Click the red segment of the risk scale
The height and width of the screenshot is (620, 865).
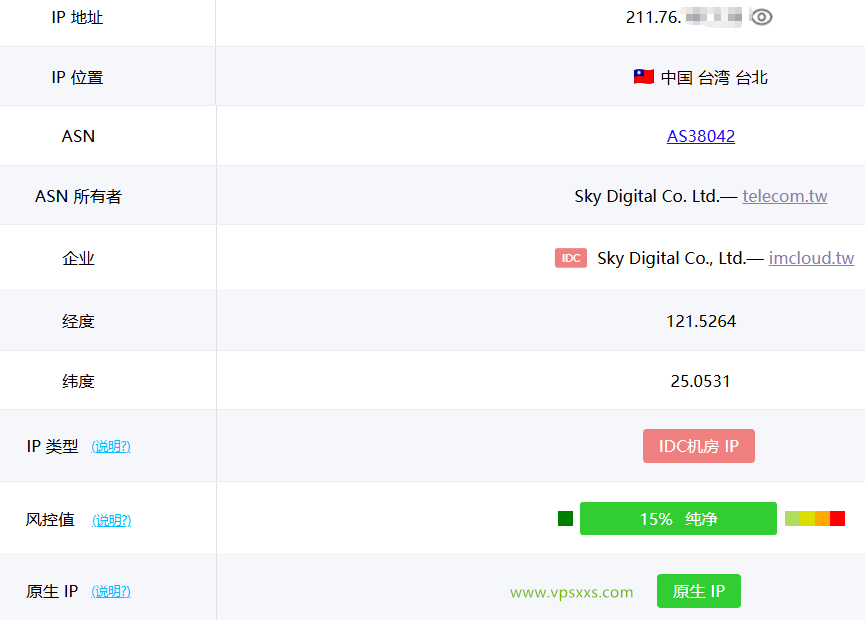pos(838,518)
